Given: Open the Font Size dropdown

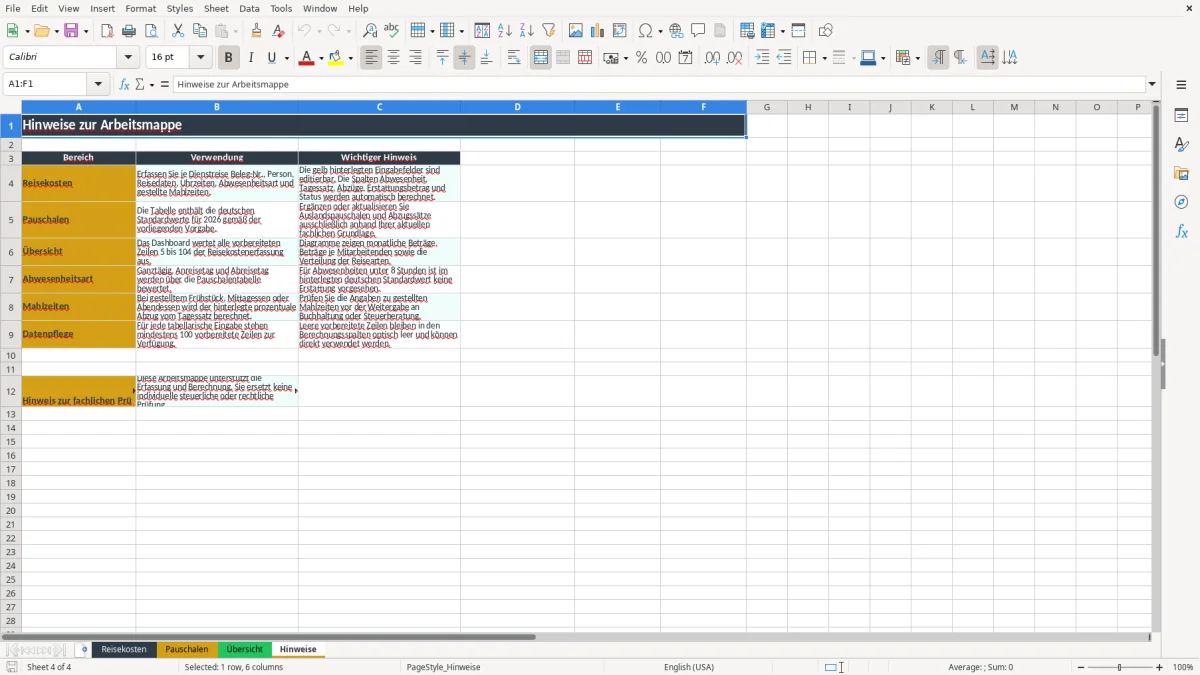Looking at the screenshot, I should pos(201,58).
